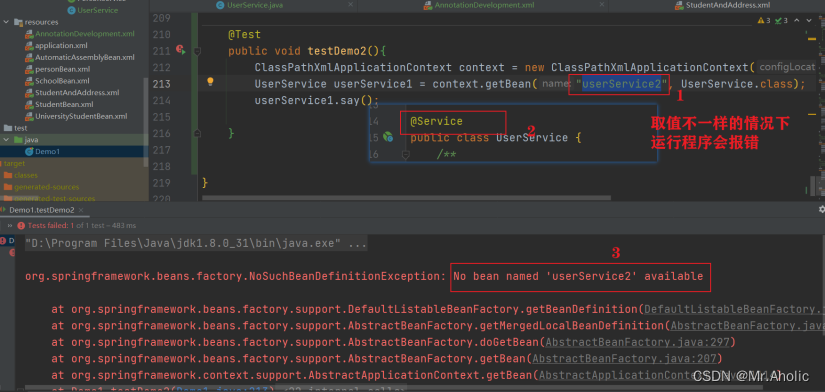Open UniversityStudentBean.xml in the project tree
The width and height of the screenshot is (825, 392).
pos(81,116)
